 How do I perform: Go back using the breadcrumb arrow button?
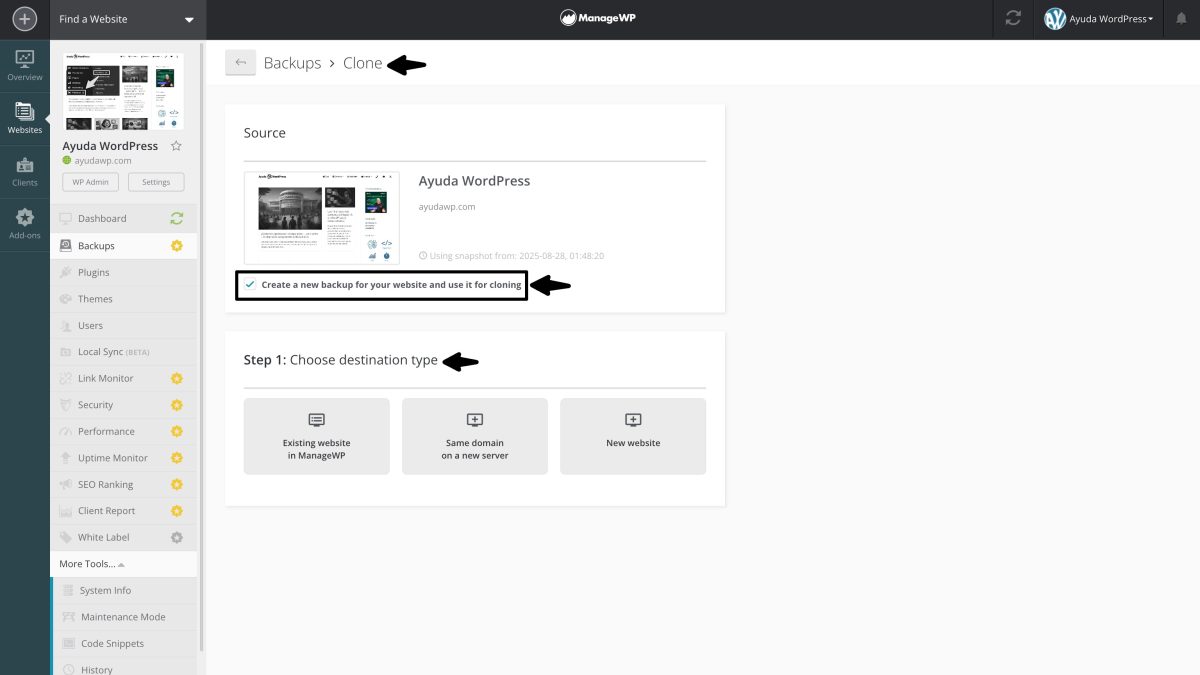pyautogui.click(x=240, y=62)
